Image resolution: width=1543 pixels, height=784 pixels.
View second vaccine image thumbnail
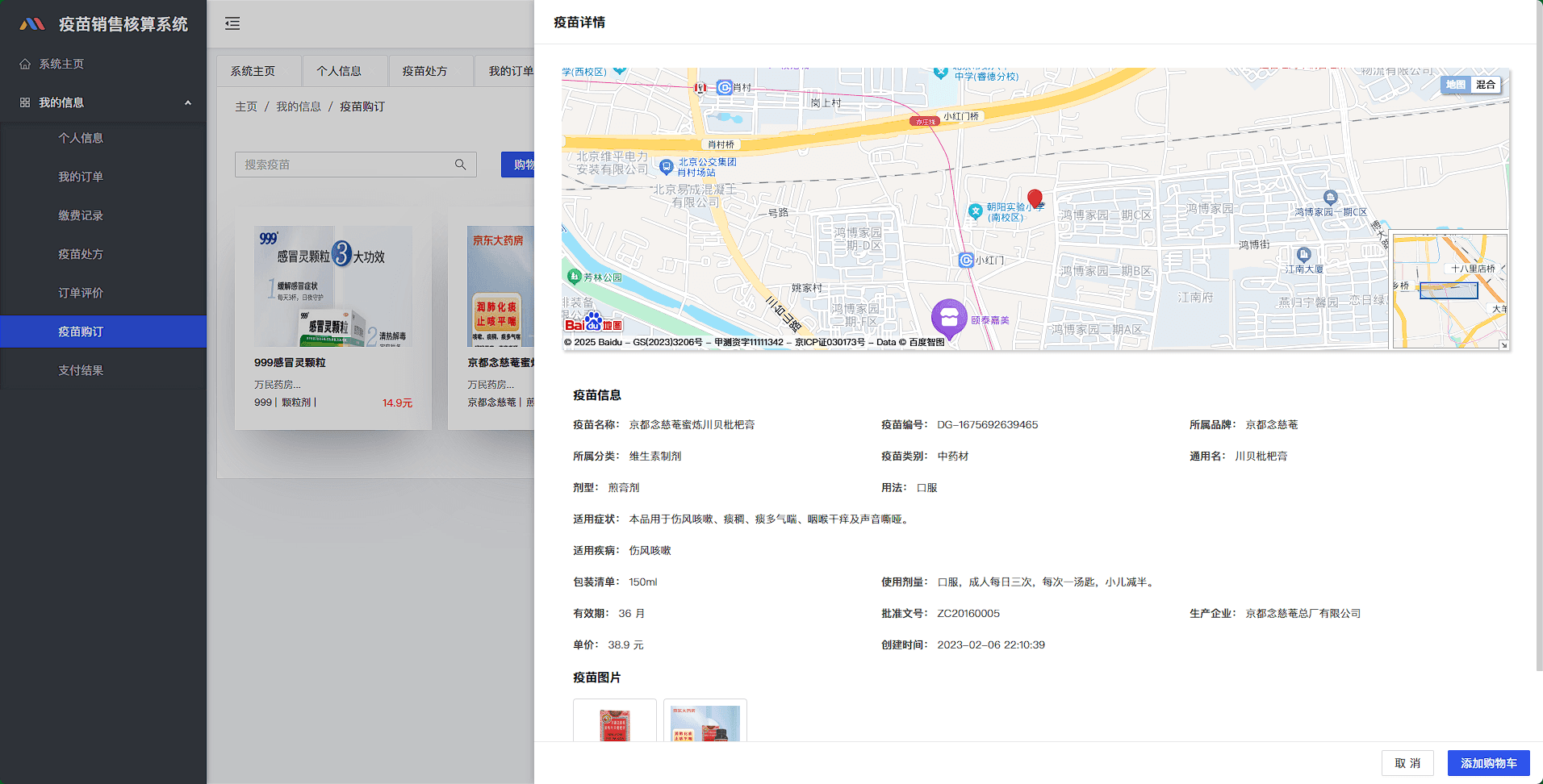(705, 720)
